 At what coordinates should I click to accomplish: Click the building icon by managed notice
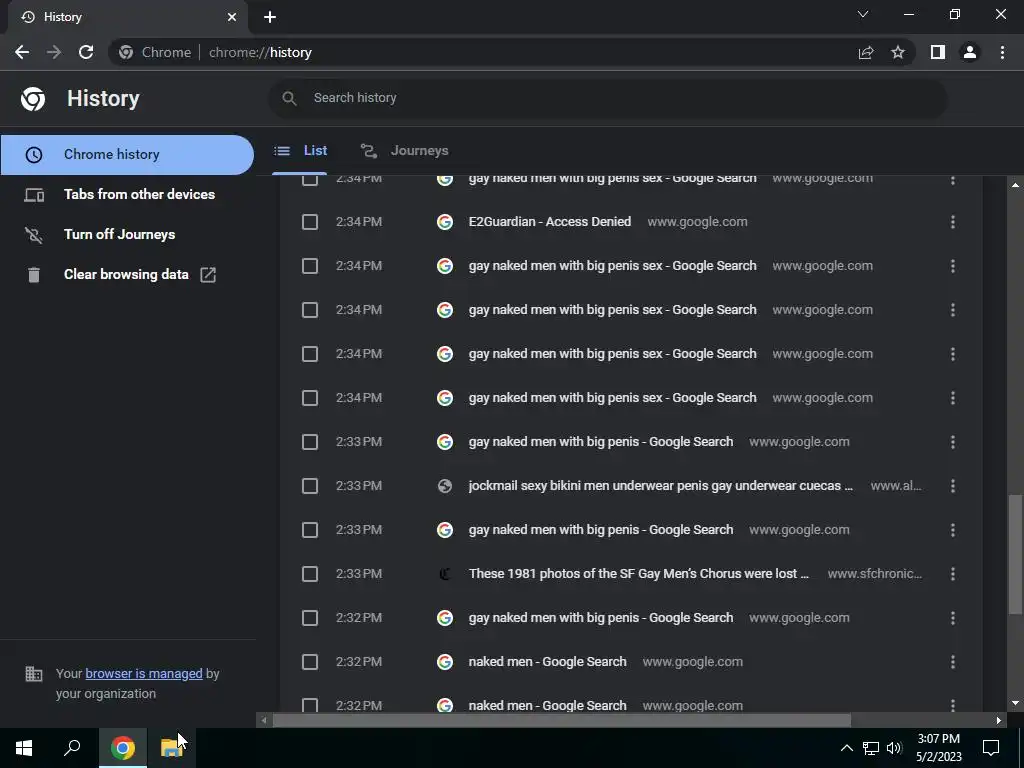point(33,674)
